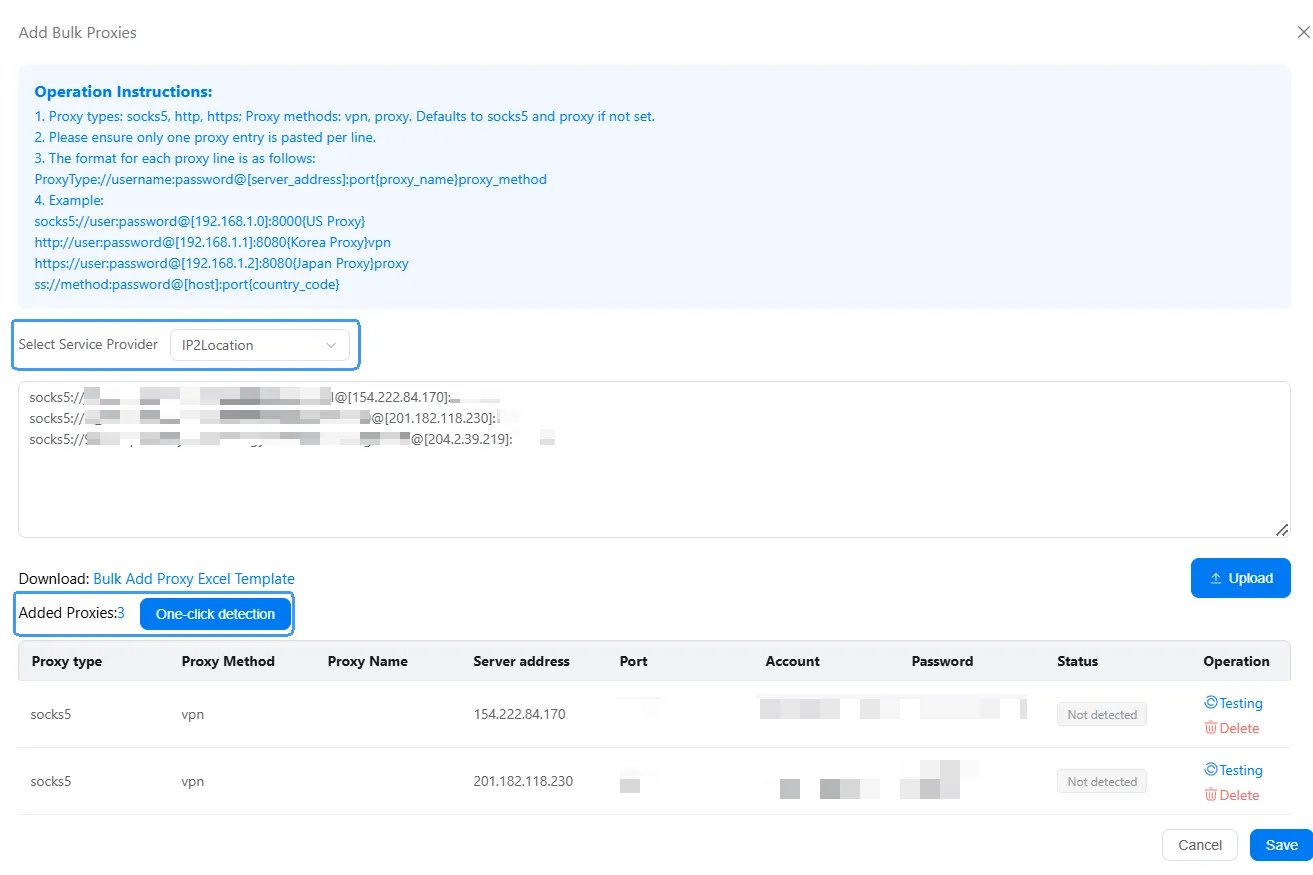This screenshot has height=875, width=1313.
Task: Click the Not detected status for 154.222.84.170
Action: pos(1102,715)
